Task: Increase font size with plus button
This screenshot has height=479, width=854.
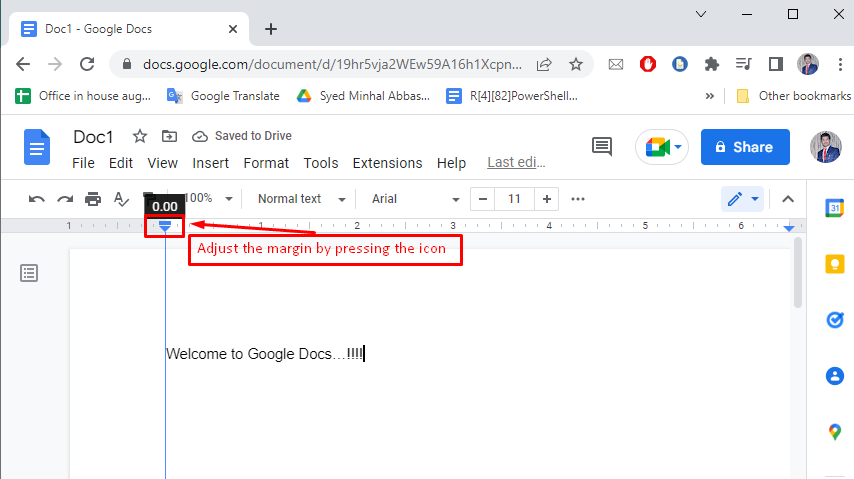Action: 547,199
